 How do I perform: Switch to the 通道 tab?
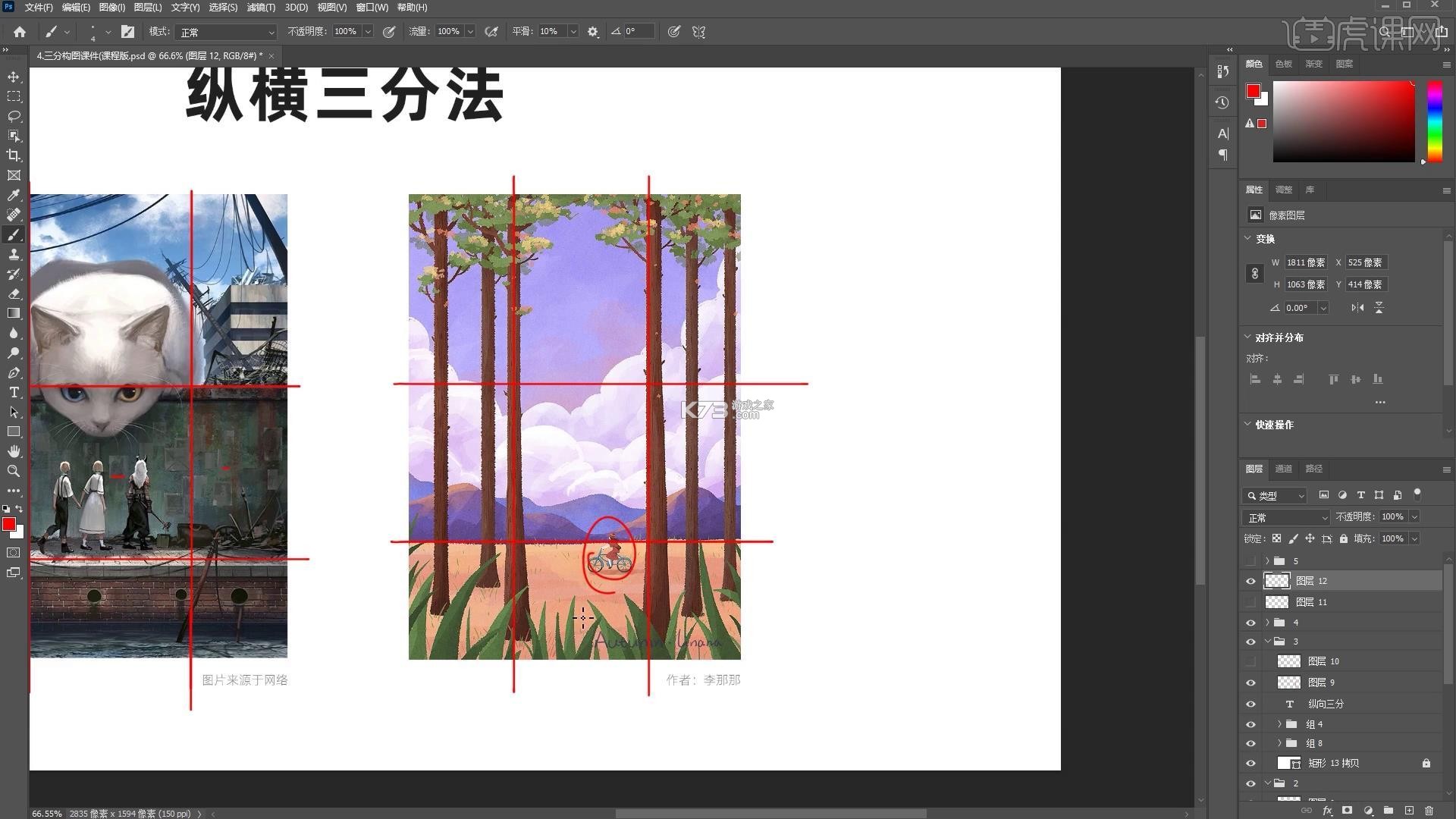click(x=1283, y=469)
